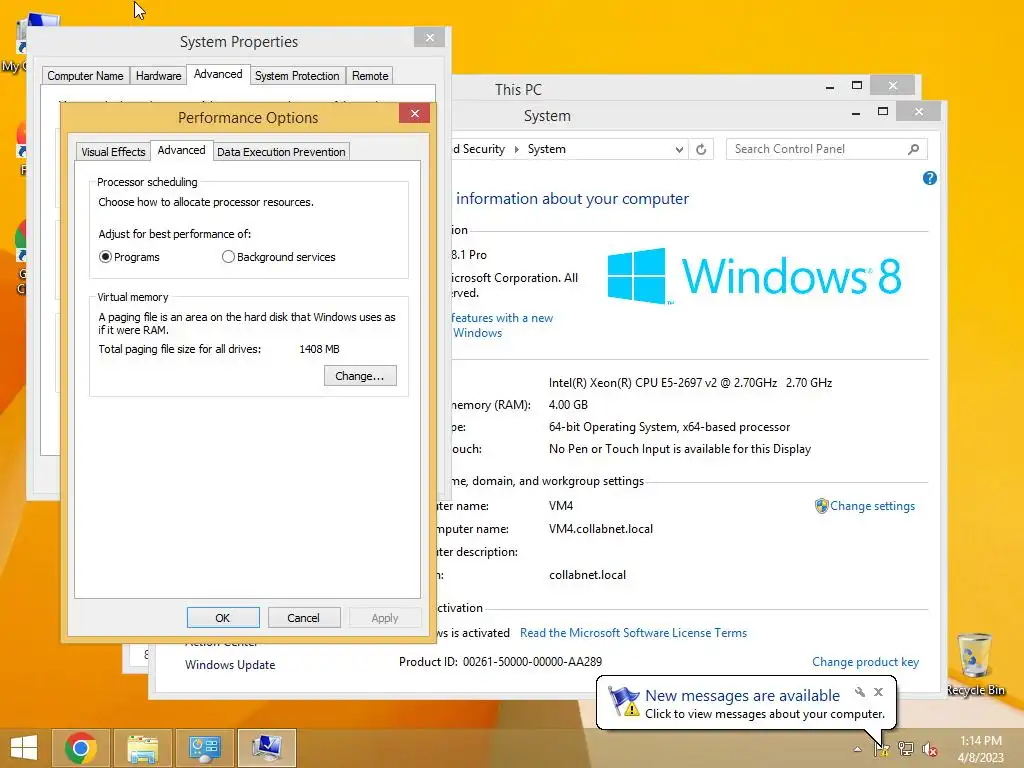Maximize the This PC window
Viewport: 1024px width, 768px height.
click(x=857, y=86)
